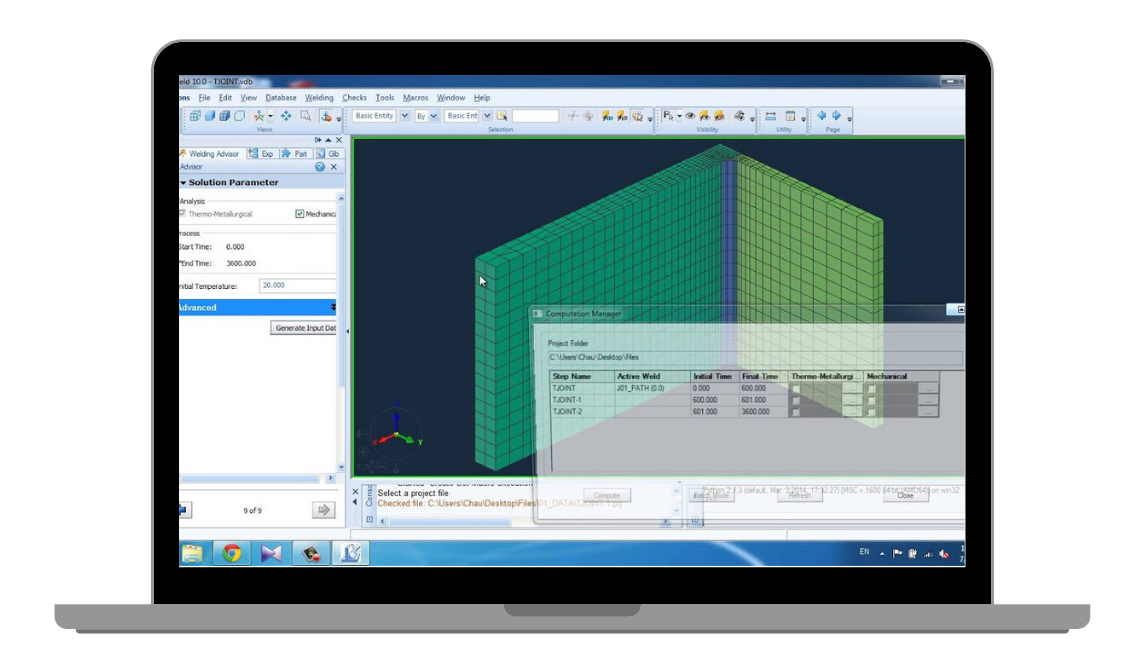
Task: Collapse the Solution Parameter section
Action: tap(183, 183)
